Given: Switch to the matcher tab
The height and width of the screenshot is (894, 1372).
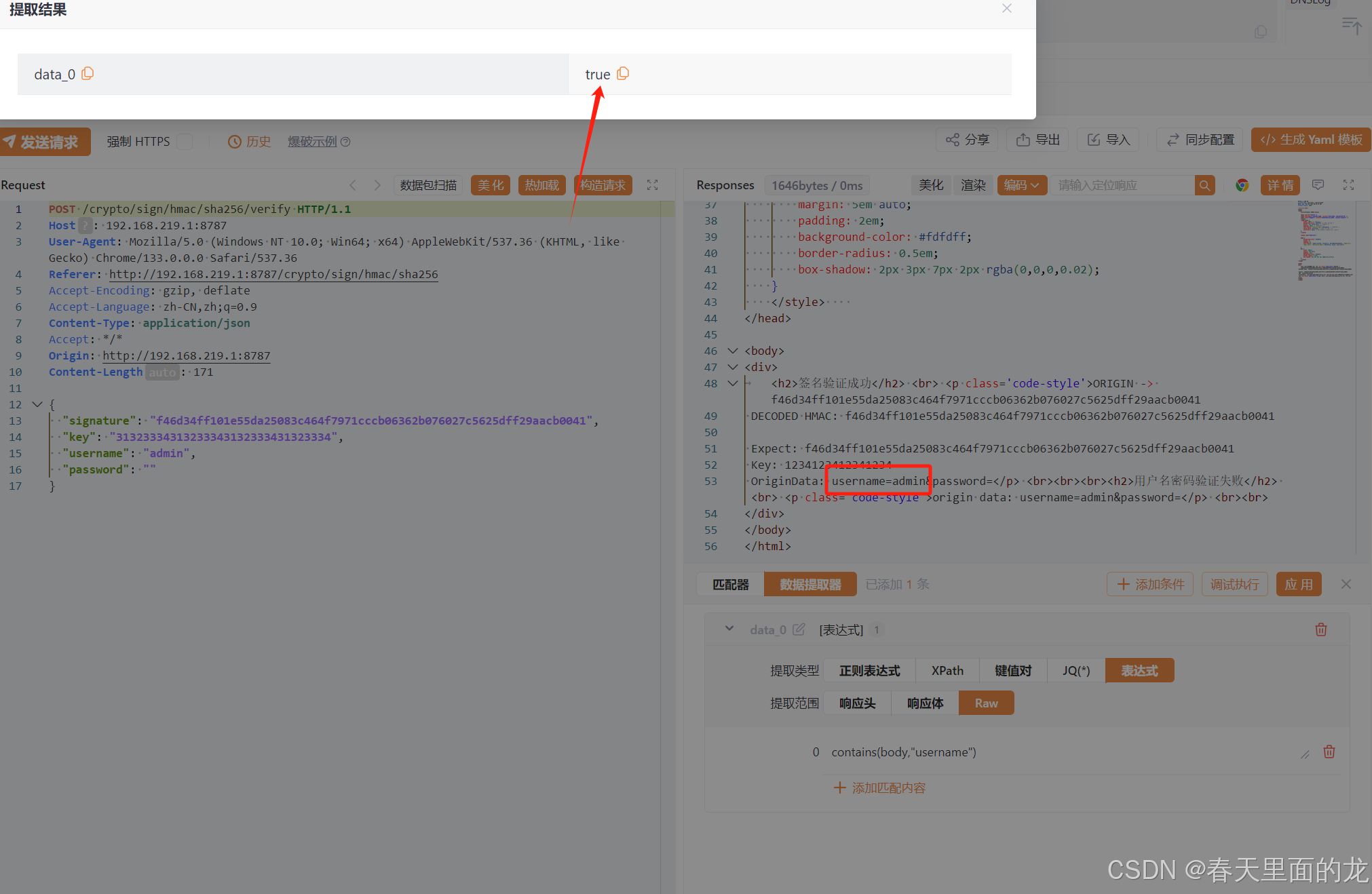Looking at the screenshot, I should point(730,584).
